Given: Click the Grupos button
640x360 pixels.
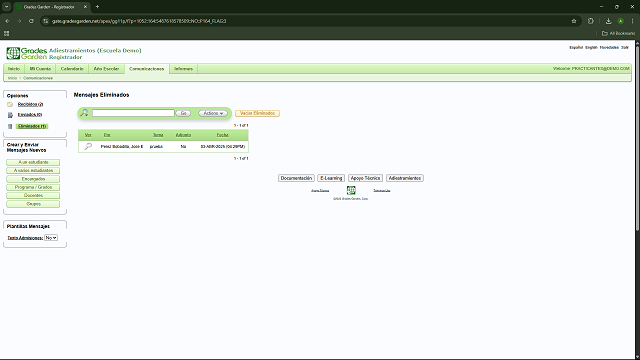Looking at the screenshot, I should [33, 204].
